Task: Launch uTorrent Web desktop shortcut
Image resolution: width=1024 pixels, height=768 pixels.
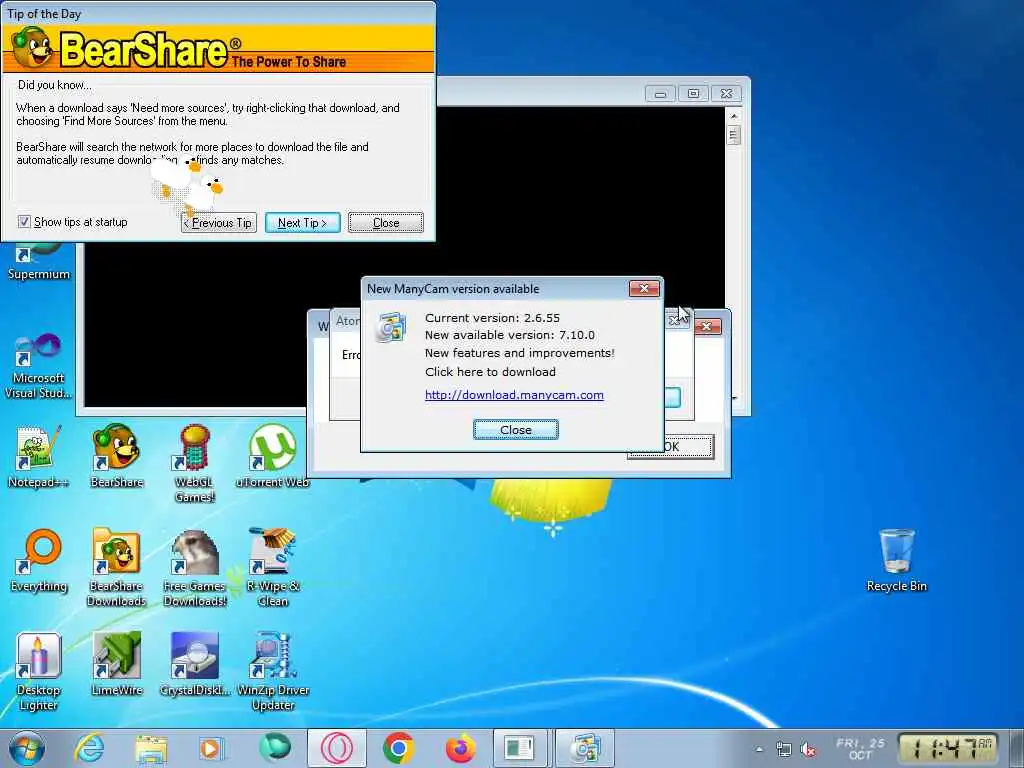Action: click(x=272, y=457)
